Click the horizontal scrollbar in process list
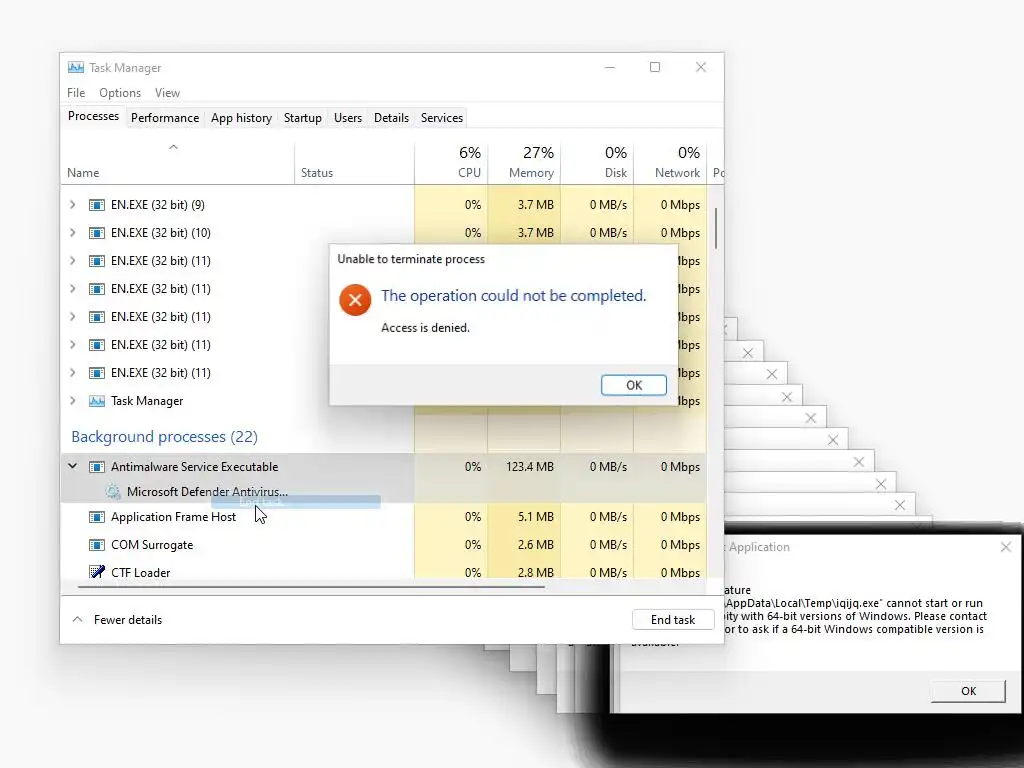1024x768 pixels. [x=311, y=587]
